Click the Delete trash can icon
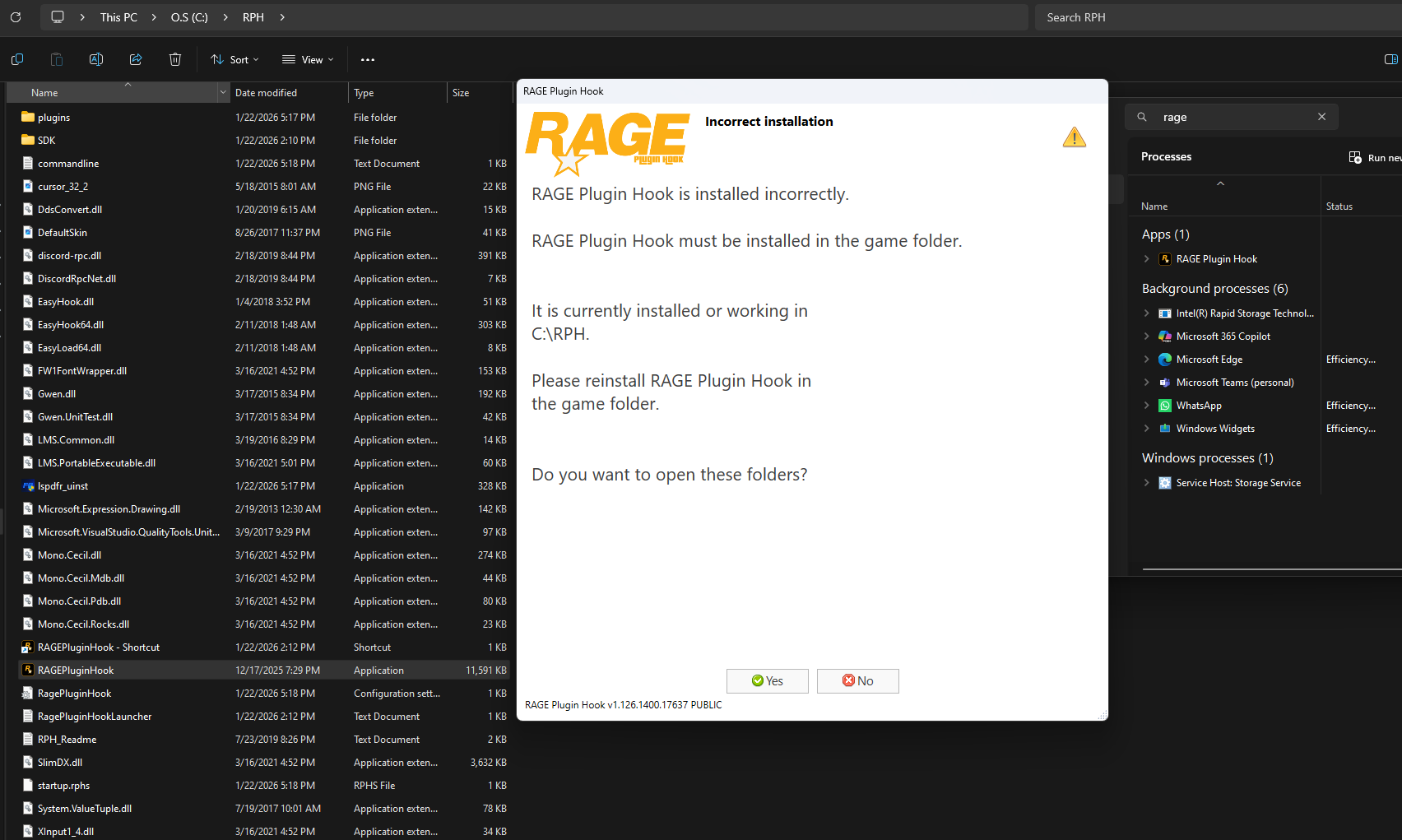Image resolution: width=1402 pixels, height=840 pixels. (x=175, y=59)
